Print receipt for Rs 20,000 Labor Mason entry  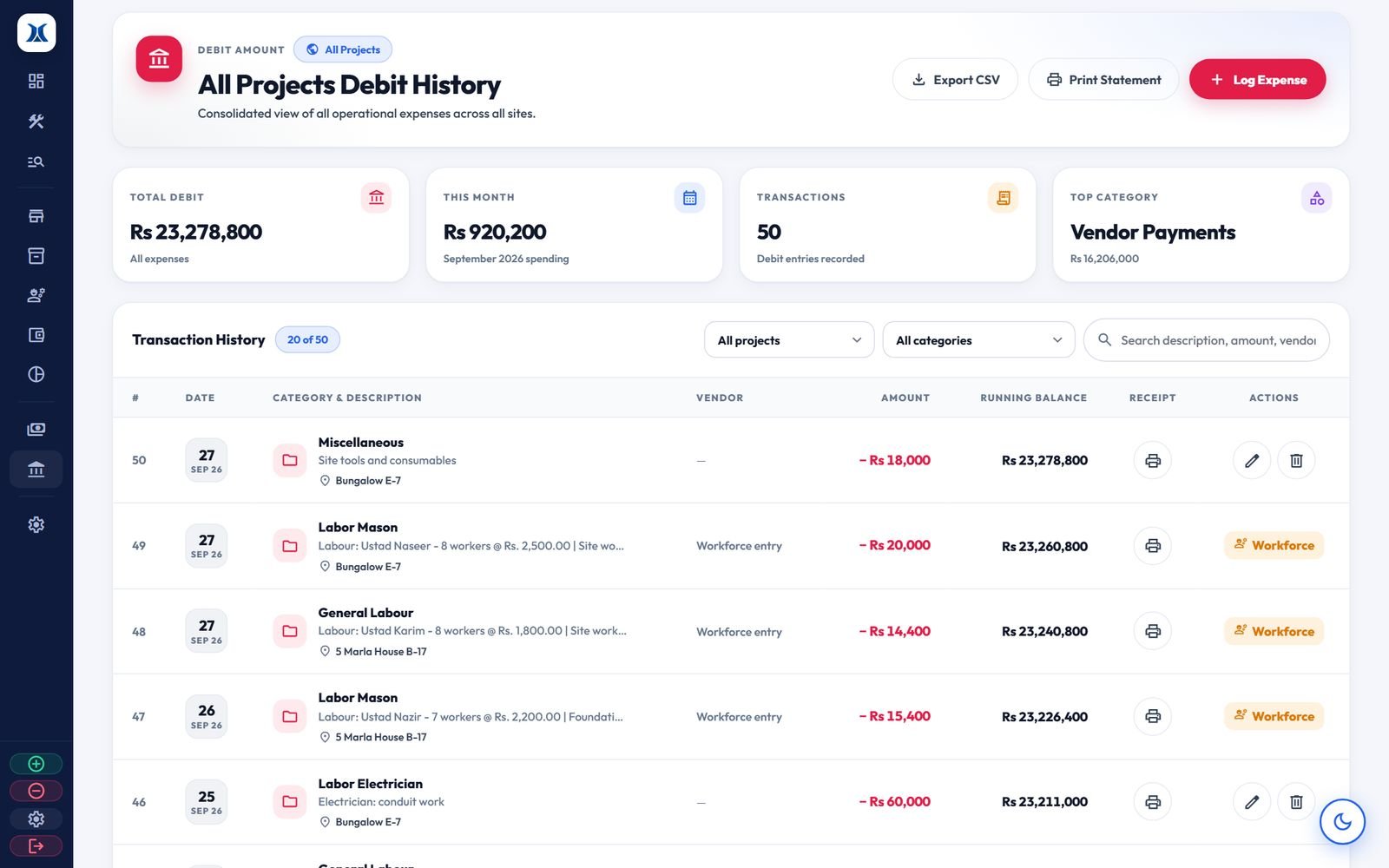pos(1153,546)
